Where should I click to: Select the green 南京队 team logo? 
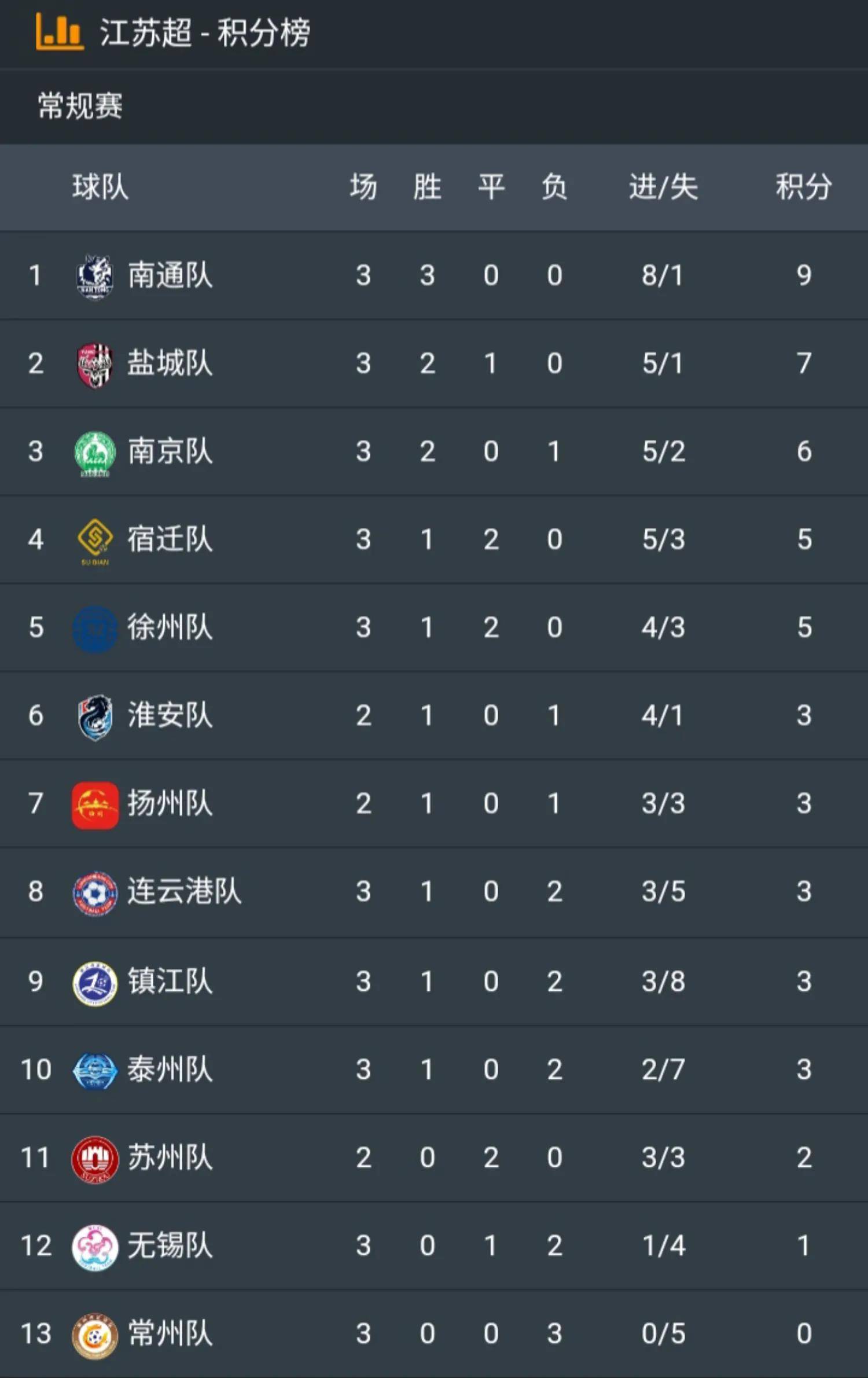point(95,453)
